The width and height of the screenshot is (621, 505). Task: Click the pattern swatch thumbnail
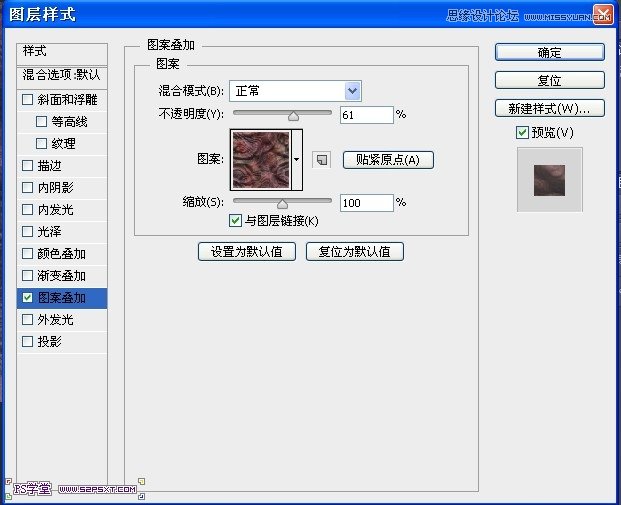261,160
